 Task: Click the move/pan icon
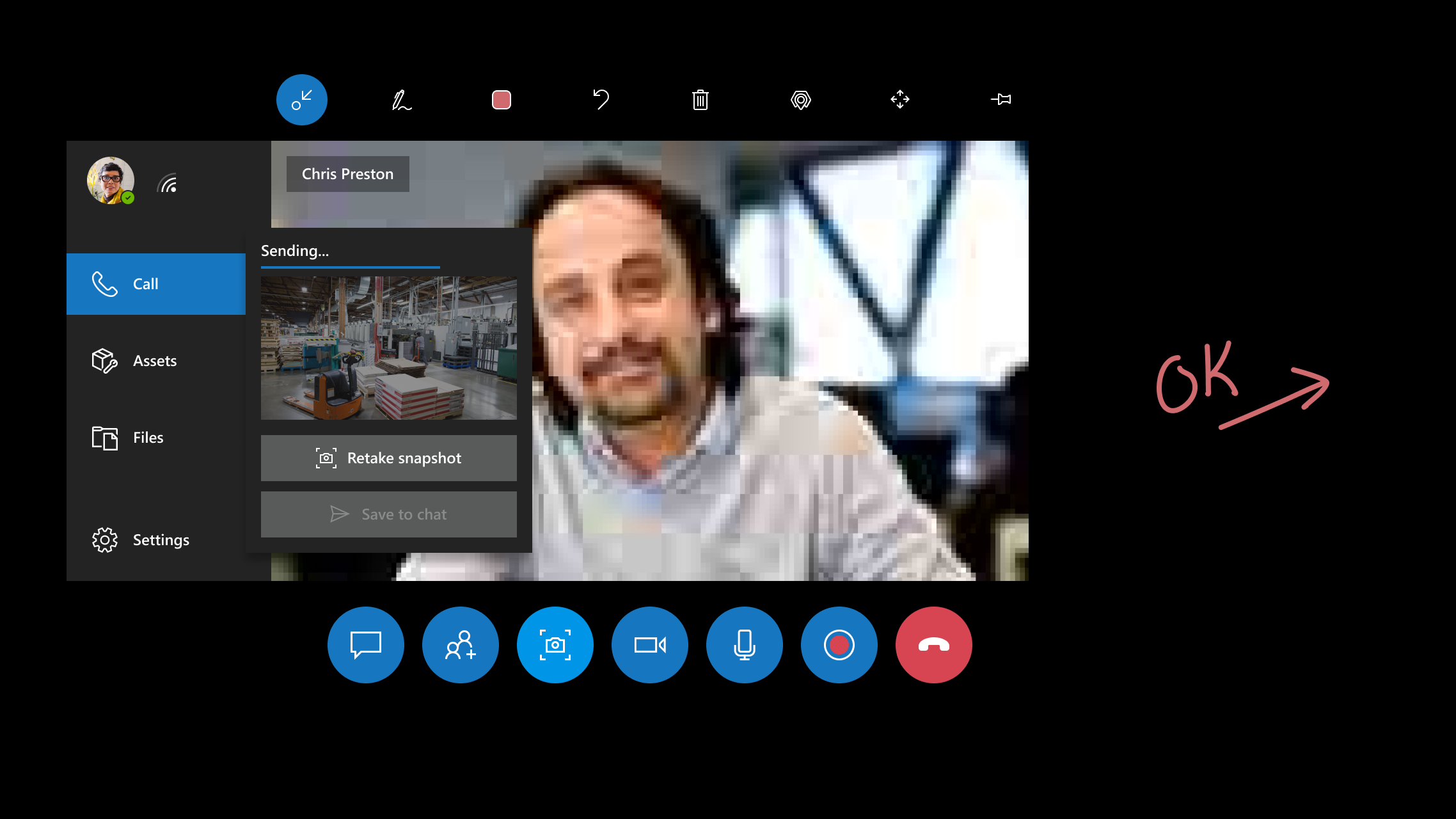(900, 100)
